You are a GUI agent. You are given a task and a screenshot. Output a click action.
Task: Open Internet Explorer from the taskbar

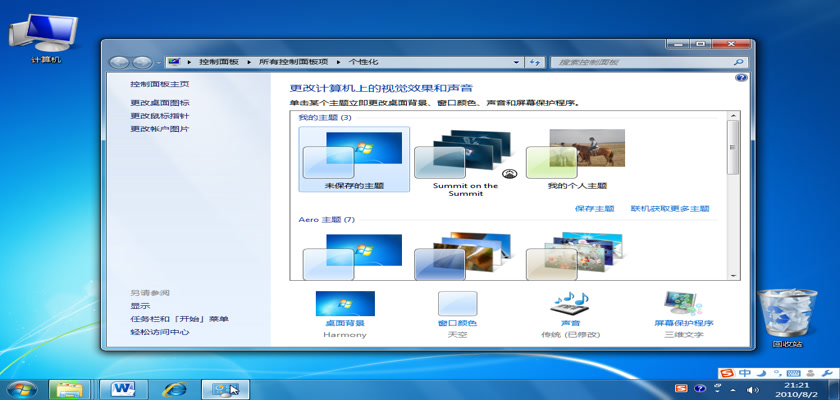176,388
